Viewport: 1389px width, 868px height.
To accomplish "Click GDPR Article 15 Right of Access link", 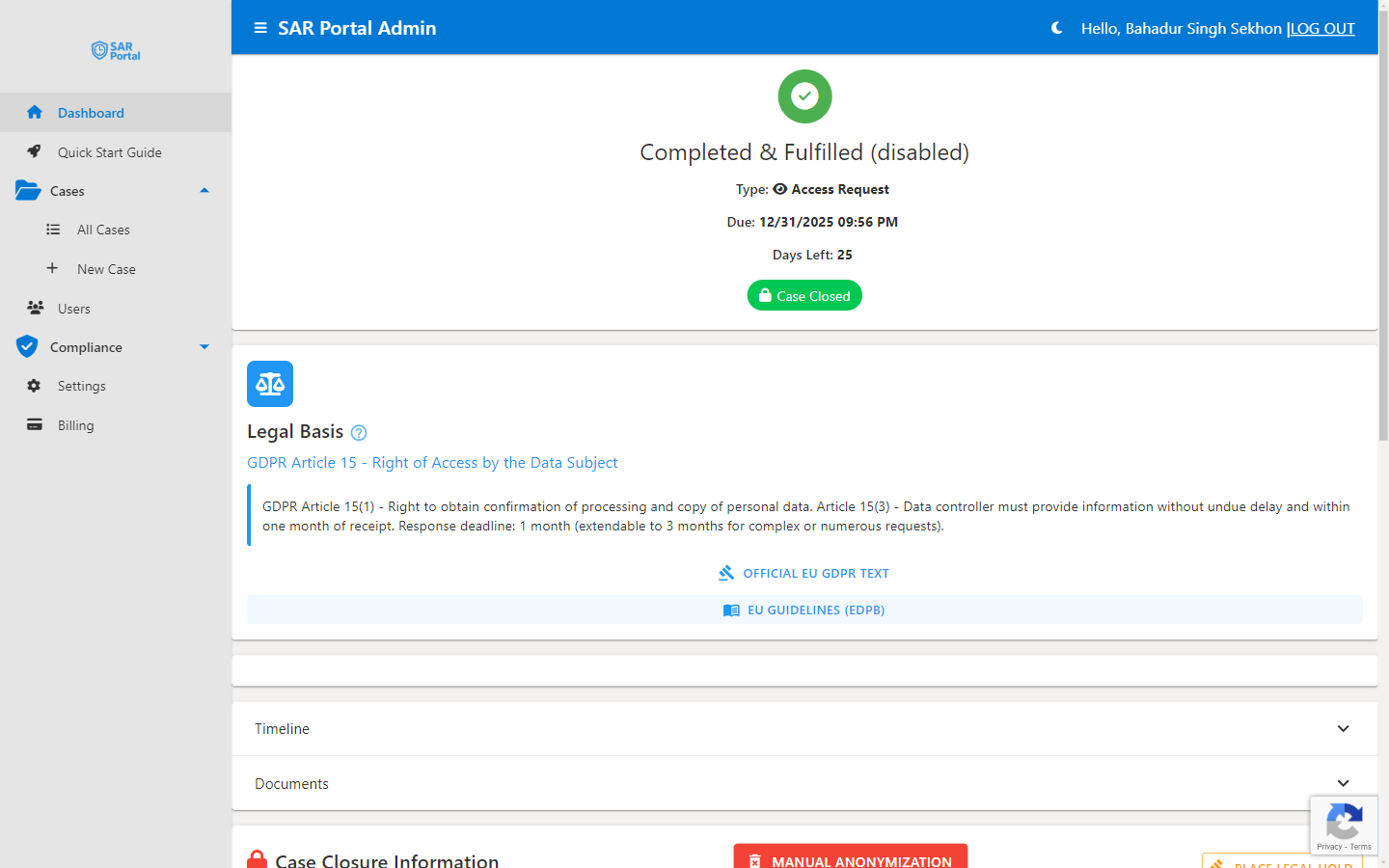I will click(x=432, y=462).
